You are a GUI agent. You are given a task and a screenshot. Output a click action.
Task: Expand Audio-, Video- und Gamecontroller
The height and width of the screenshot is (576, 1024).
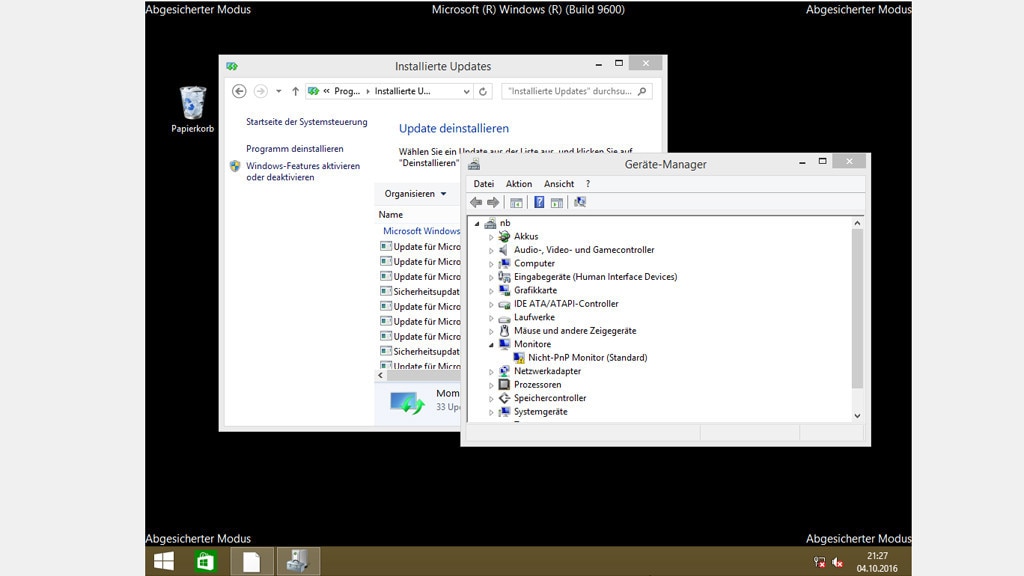[x=491, y=250]
